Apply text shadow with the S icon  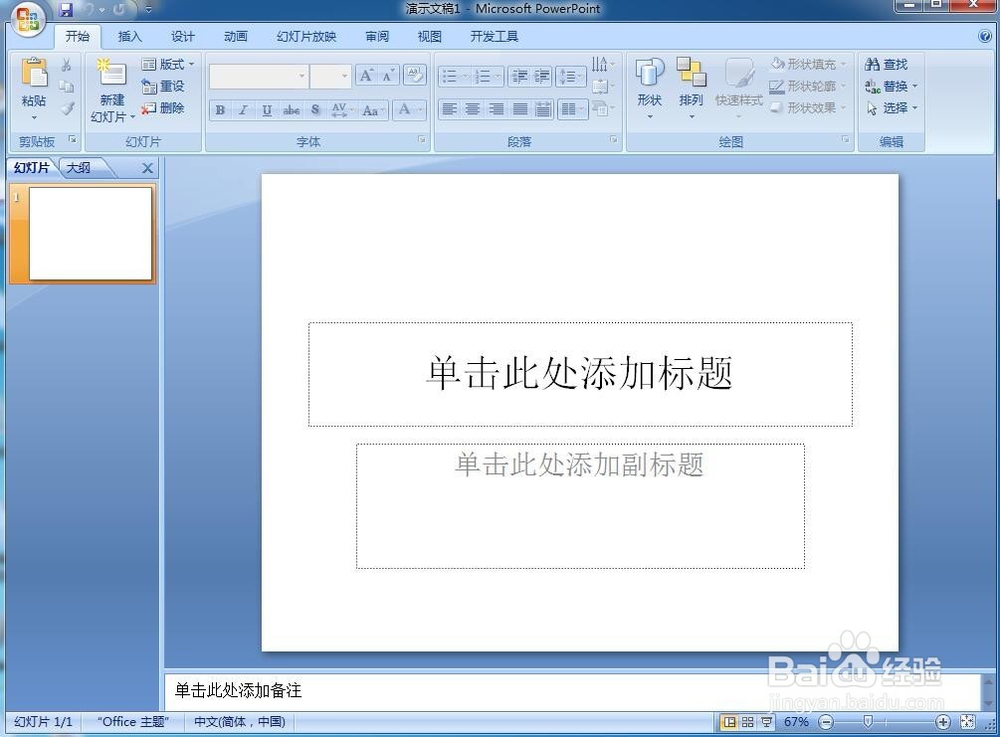pos(315,110)
